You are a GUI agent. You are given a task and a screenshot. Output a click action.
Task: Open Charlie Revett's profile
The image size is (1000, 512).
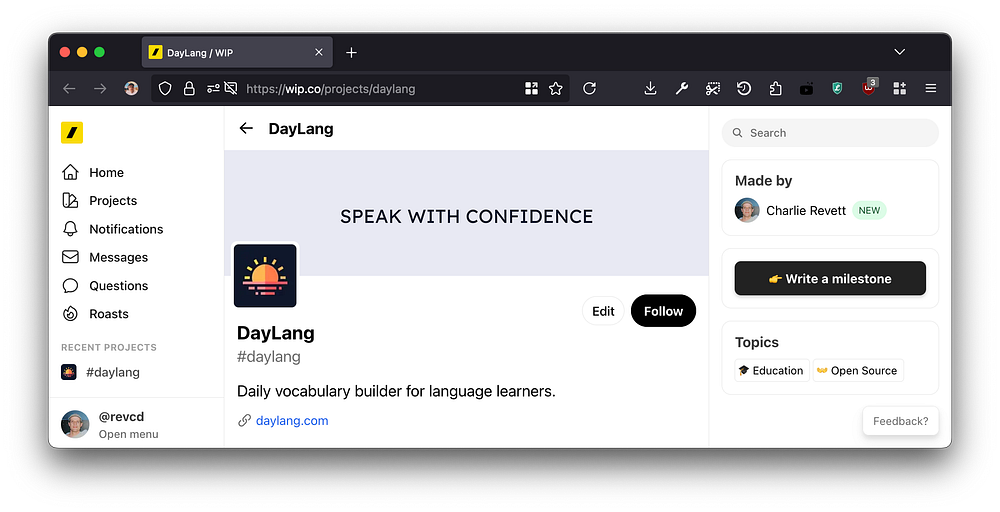pyautogui.click(x=805, y=210)
